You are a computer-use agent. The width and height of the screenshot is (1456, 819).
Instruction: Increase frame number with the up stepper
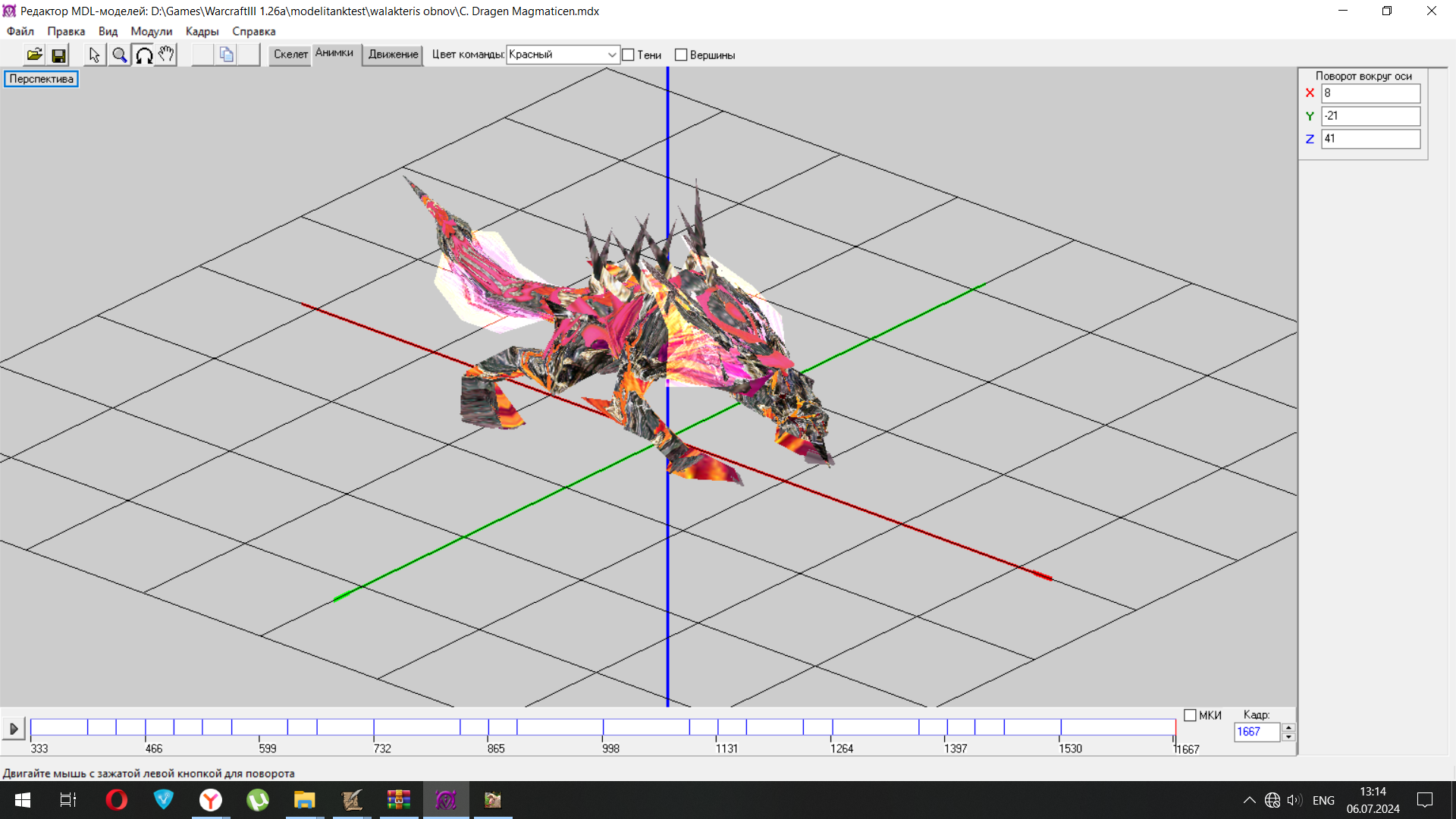click(x=1288, y=727)
